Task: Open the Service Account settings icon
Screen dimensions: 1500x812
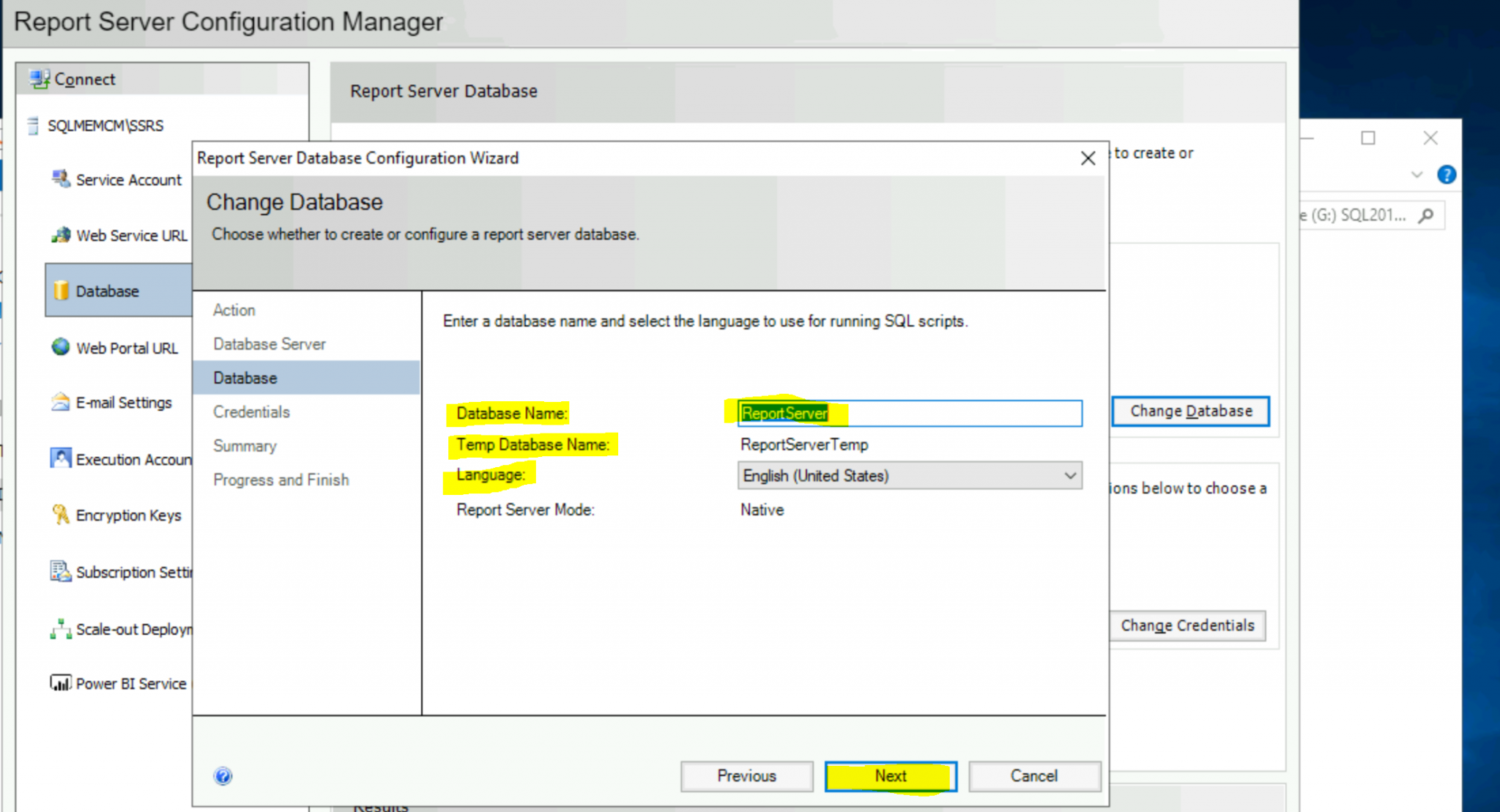Action: point(60,178)
